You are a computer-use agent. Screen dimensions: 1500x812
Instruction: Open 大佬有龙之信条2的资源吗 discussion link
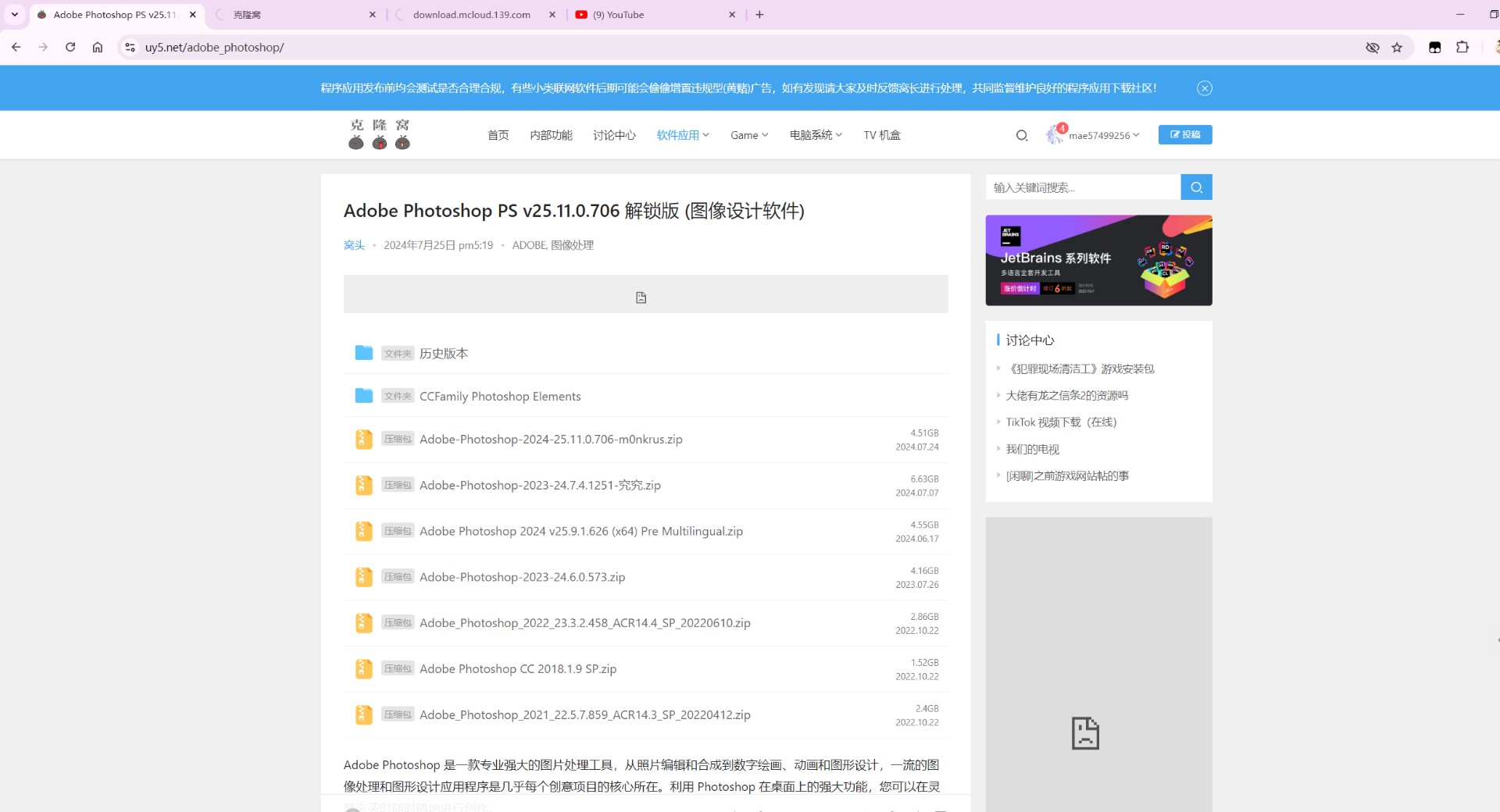(1066, 395)
